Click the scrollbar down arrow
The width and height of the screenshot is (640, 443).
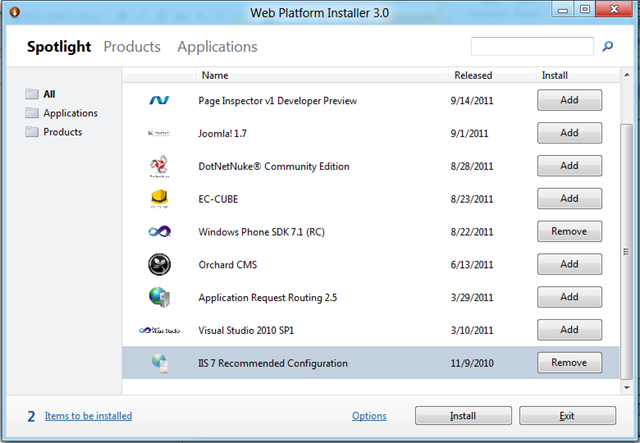pos(627,387)
